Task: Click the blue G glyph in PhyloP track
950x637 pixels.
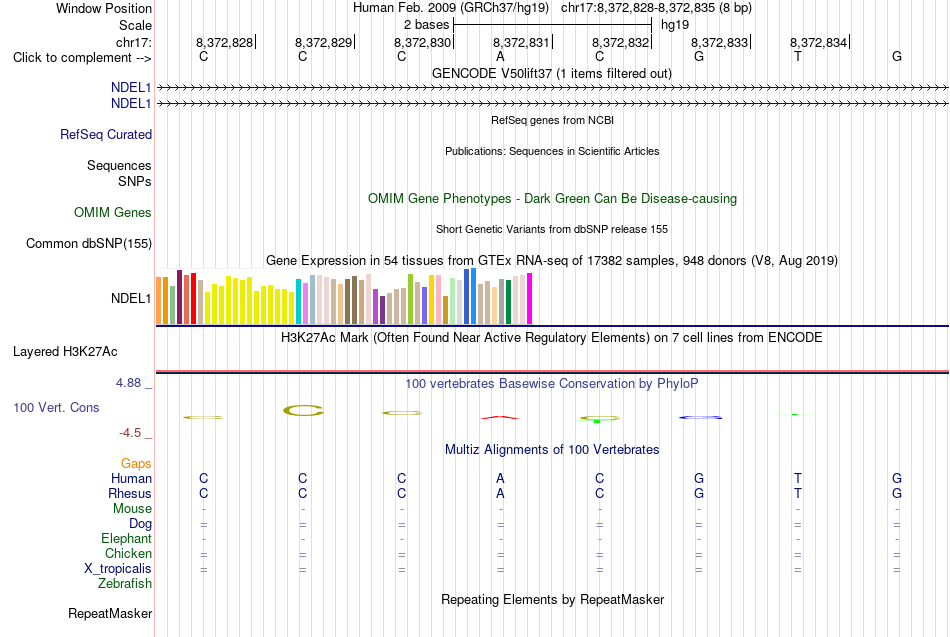Action: click(700, 418)
